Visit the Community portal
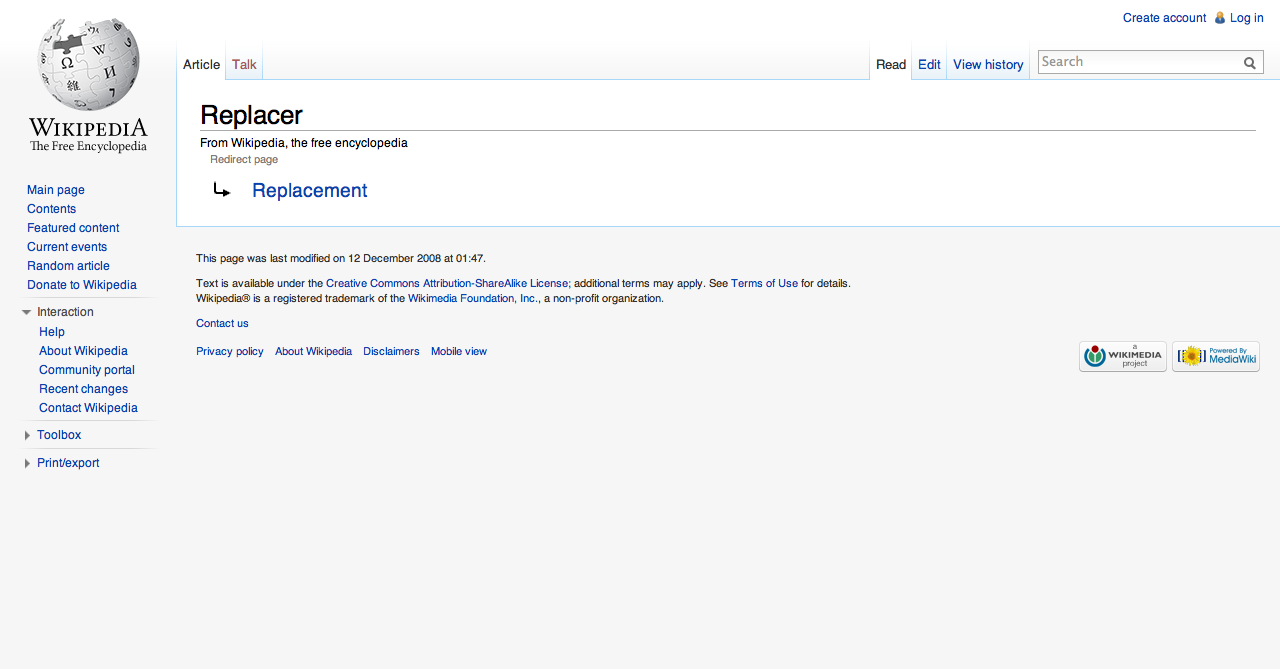1280x669 pixels. tap(87, 370)
